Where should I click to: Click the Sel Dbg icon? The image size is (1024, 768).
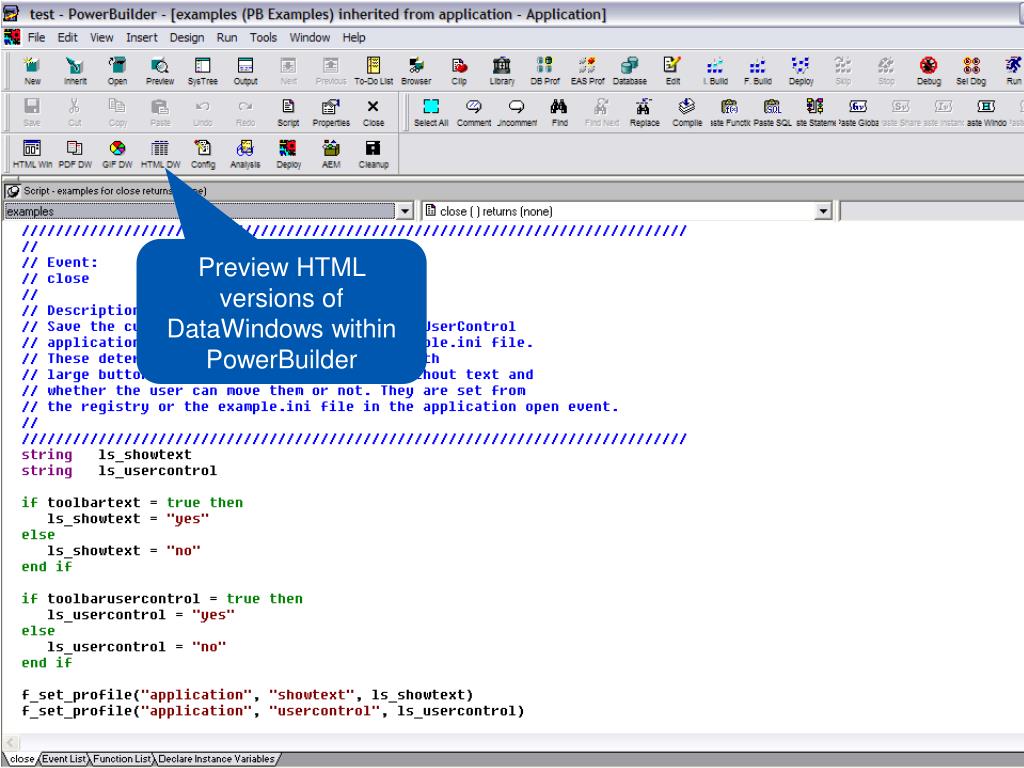pos(971,71)
